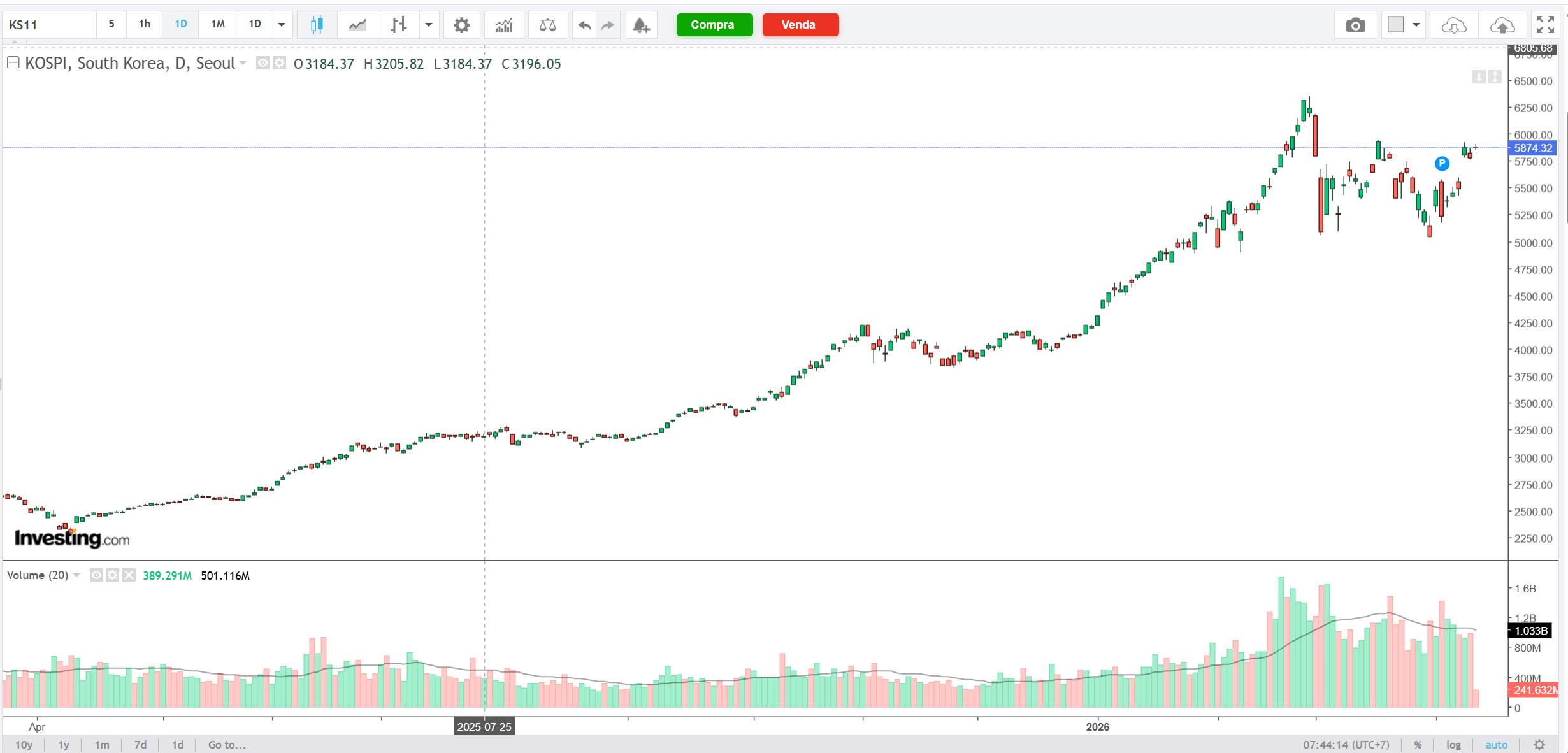The width and height of the screenshot is (1568, 753).
Task: Switch to the area chart style icon
Action: (357, 25)
